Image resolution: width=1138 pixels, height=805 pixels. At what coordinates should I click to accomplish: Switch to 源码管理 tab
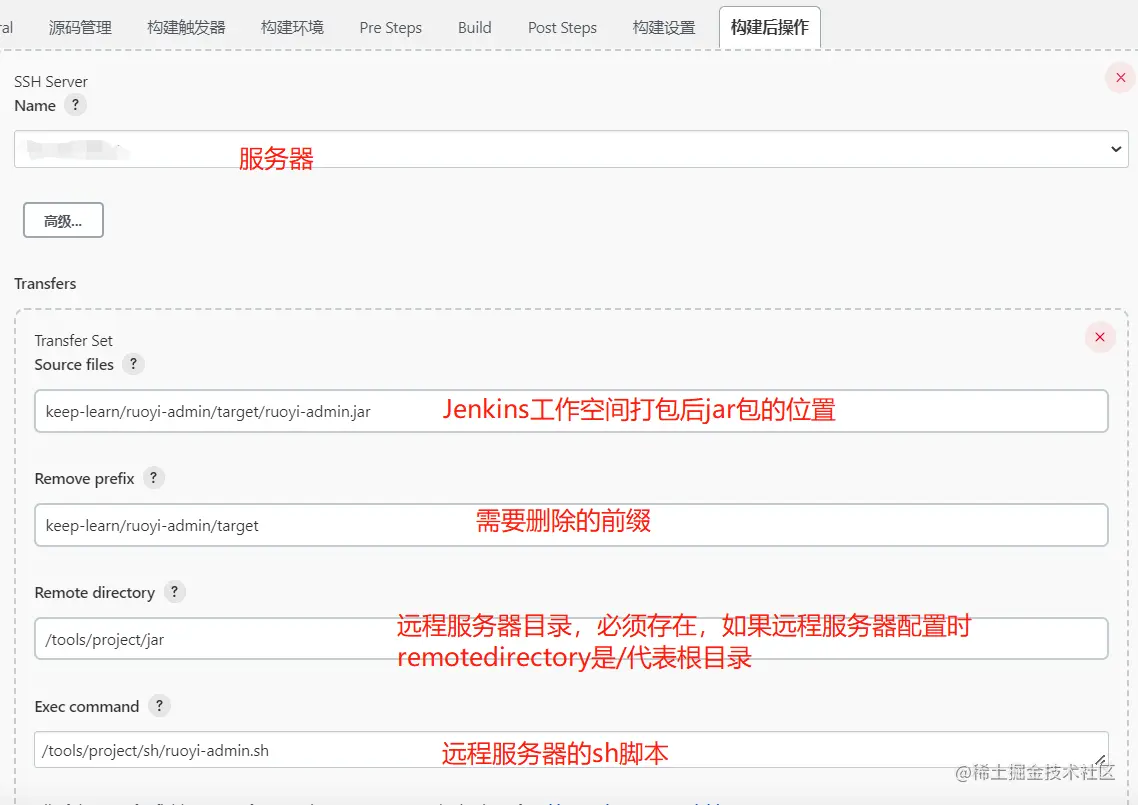click(80, 28)
